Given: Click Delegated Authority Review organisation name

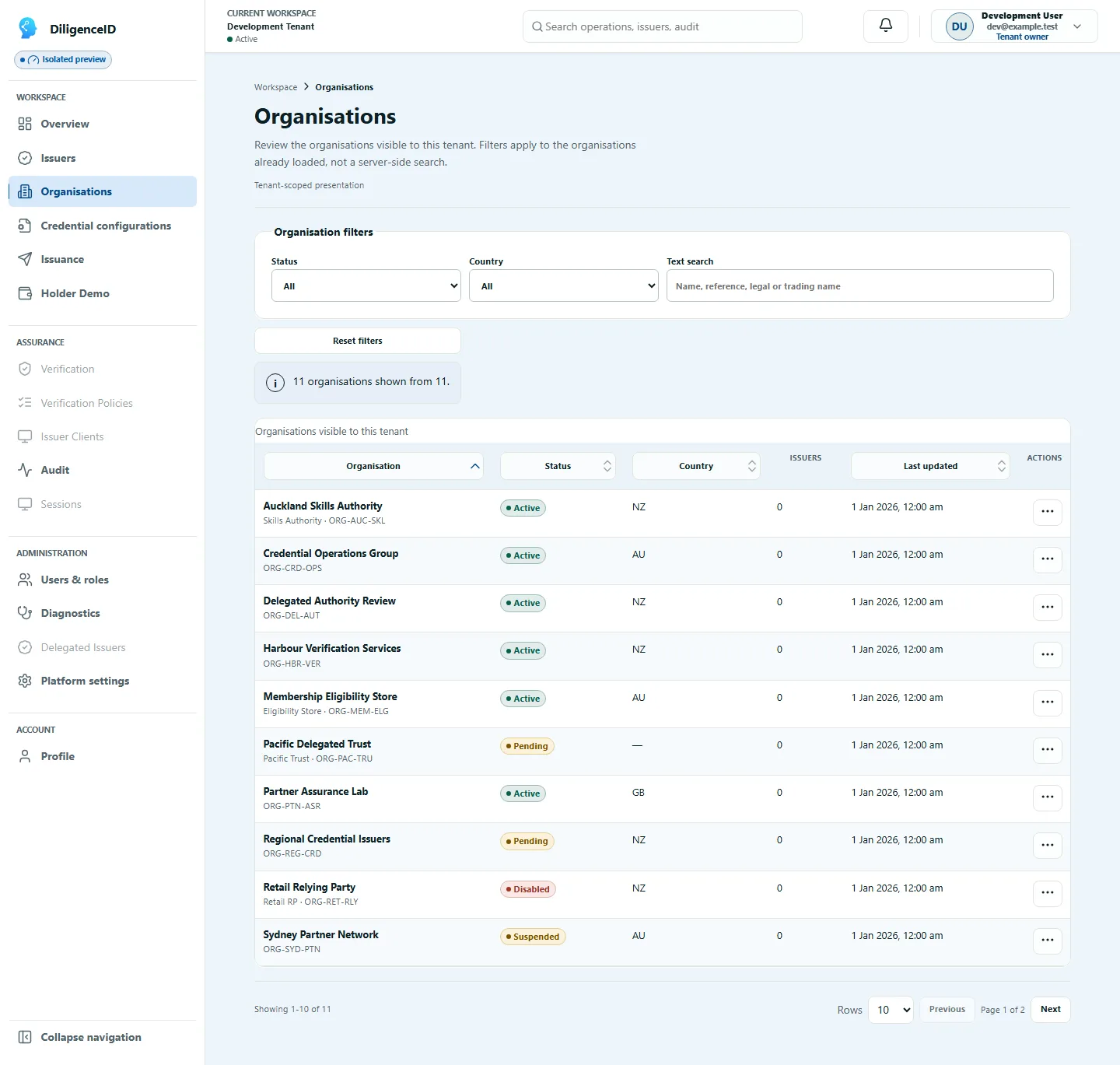Looking at the screenshot, I should (x=329, y=601).
